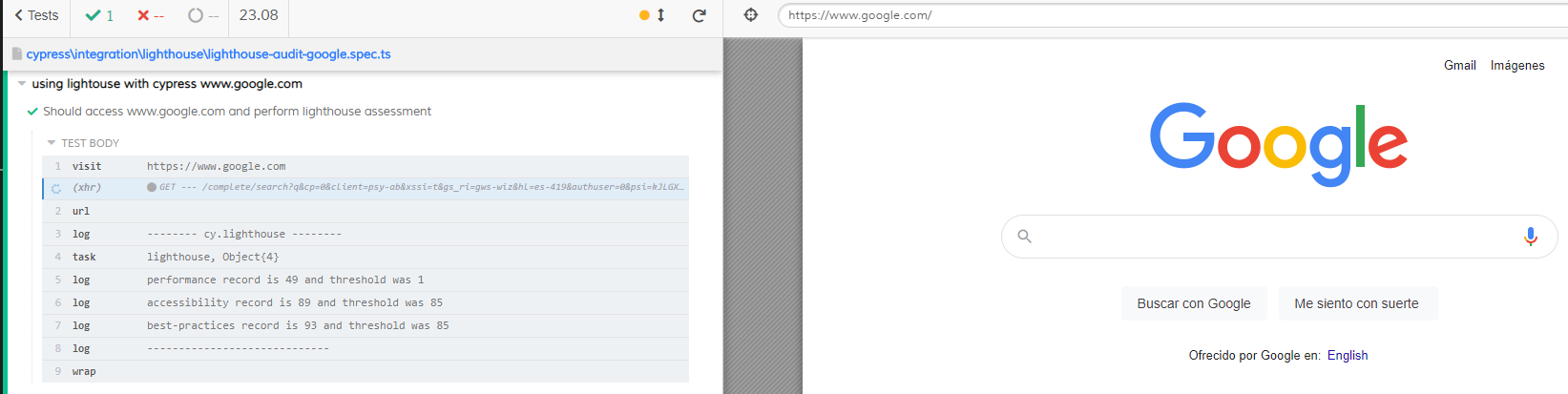Rerun all tests with reload icon
1568x394 pixels.
699,15
